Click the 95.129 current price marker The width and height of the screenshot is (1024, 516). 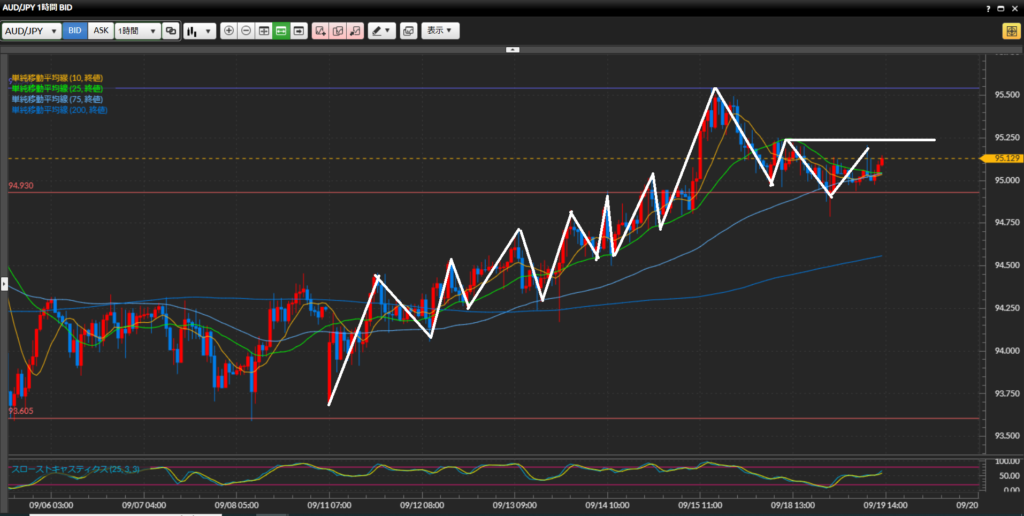coord(1004,158)
